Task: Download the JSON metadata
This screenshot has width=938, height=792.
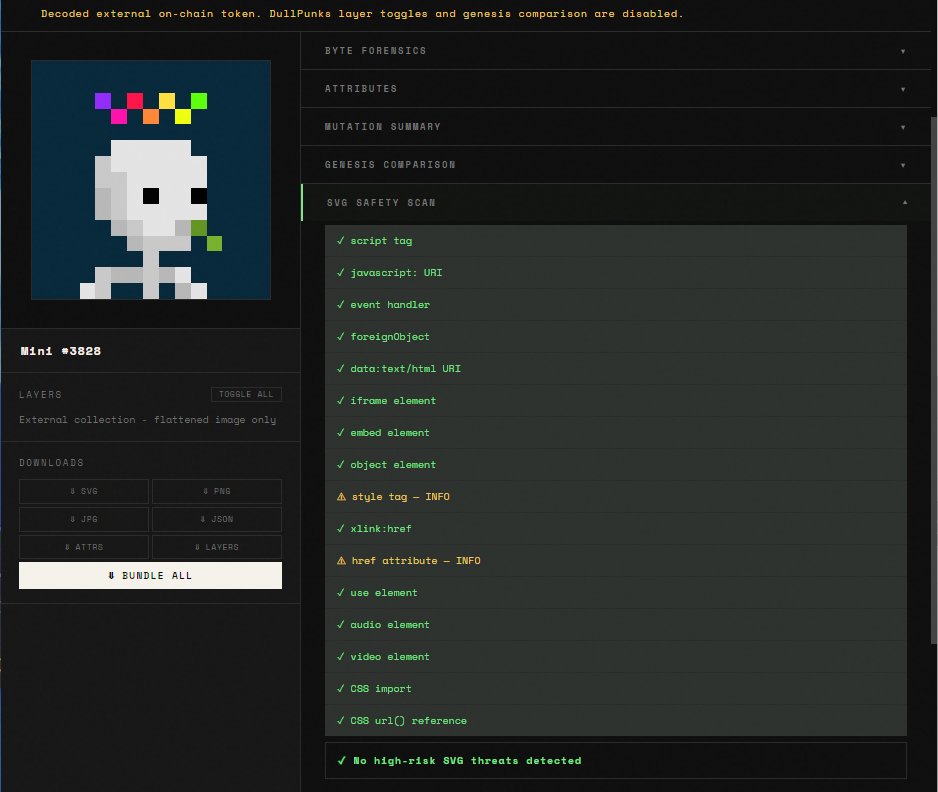Action: (217, 519)
